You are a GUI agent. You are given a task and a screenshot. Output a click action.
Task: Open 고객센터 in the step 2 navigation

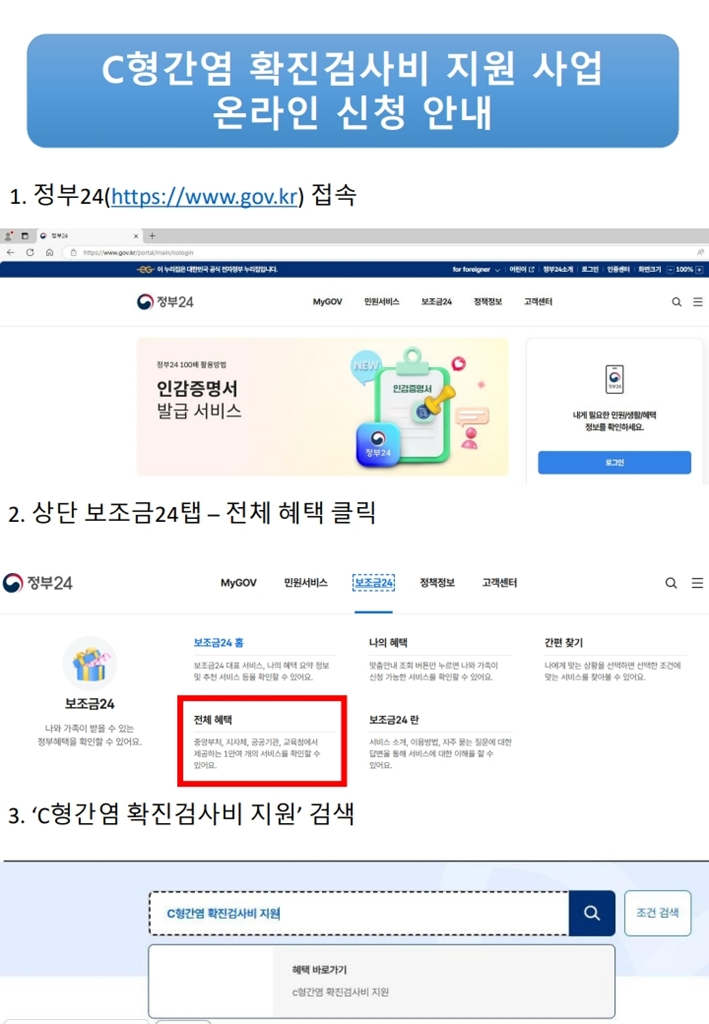point(499,583)
